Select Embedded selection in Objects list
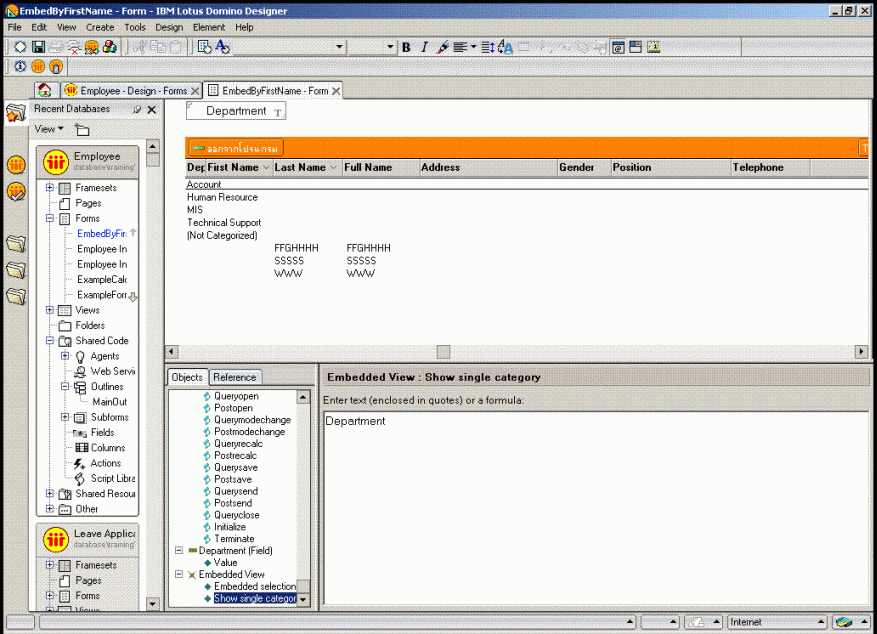This screenshot has height=634, width=877. (255, 586)
